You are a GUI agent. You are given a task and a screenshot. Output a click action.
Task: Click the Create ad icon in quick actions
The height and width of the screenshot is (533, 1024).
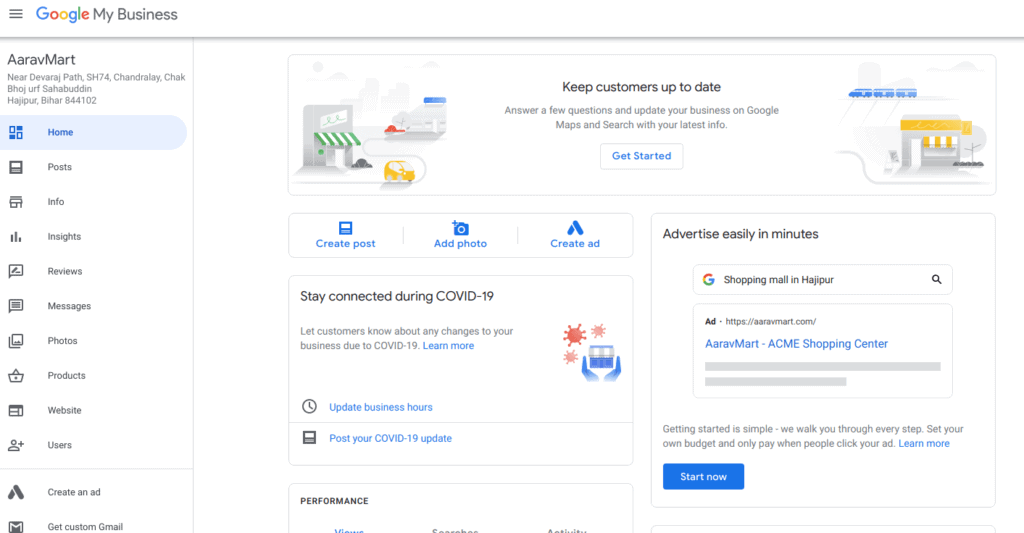point(575,227)
